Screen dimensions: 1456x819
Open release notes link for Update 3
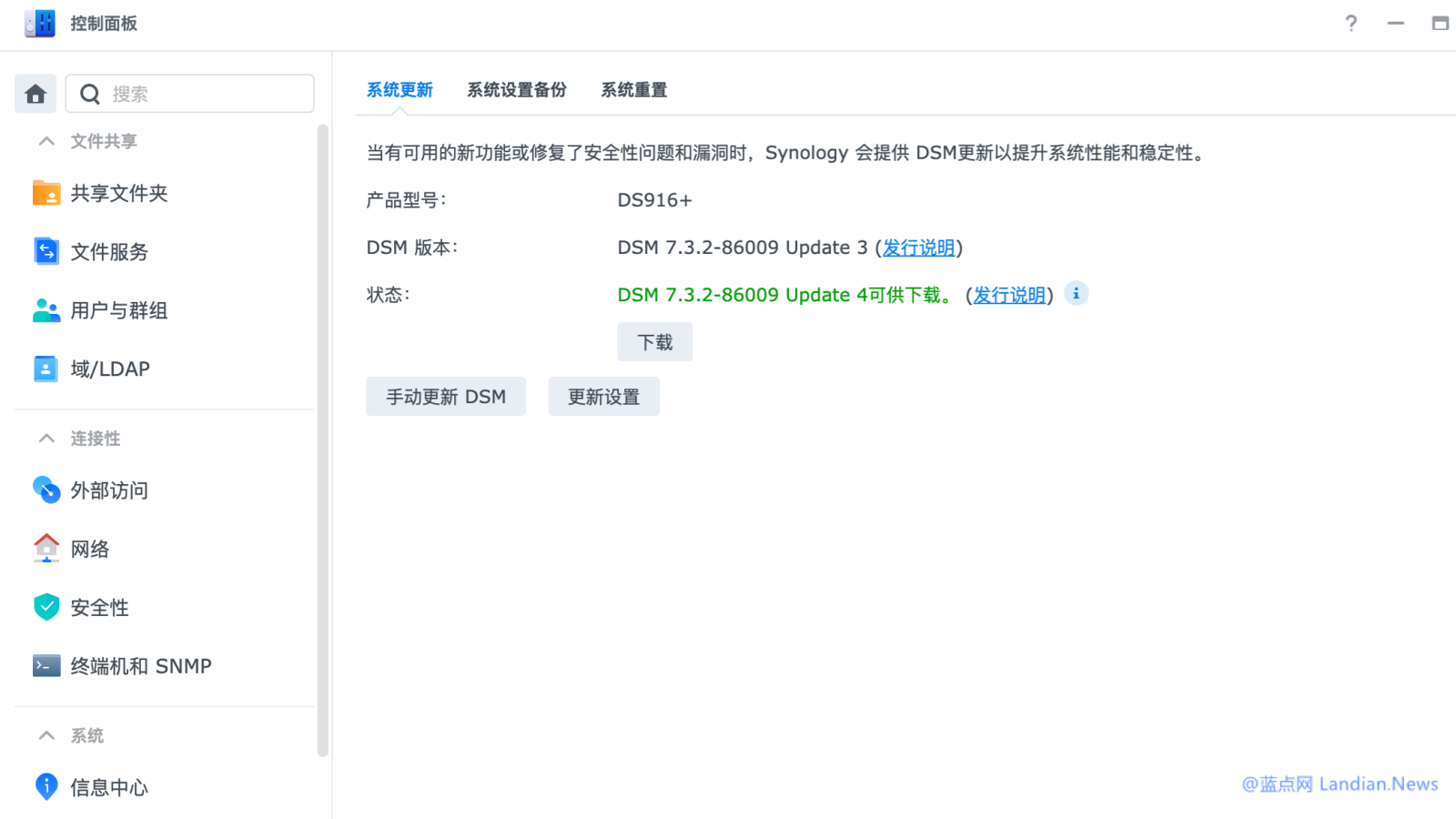pyautogui.click(x=919, y=248)
